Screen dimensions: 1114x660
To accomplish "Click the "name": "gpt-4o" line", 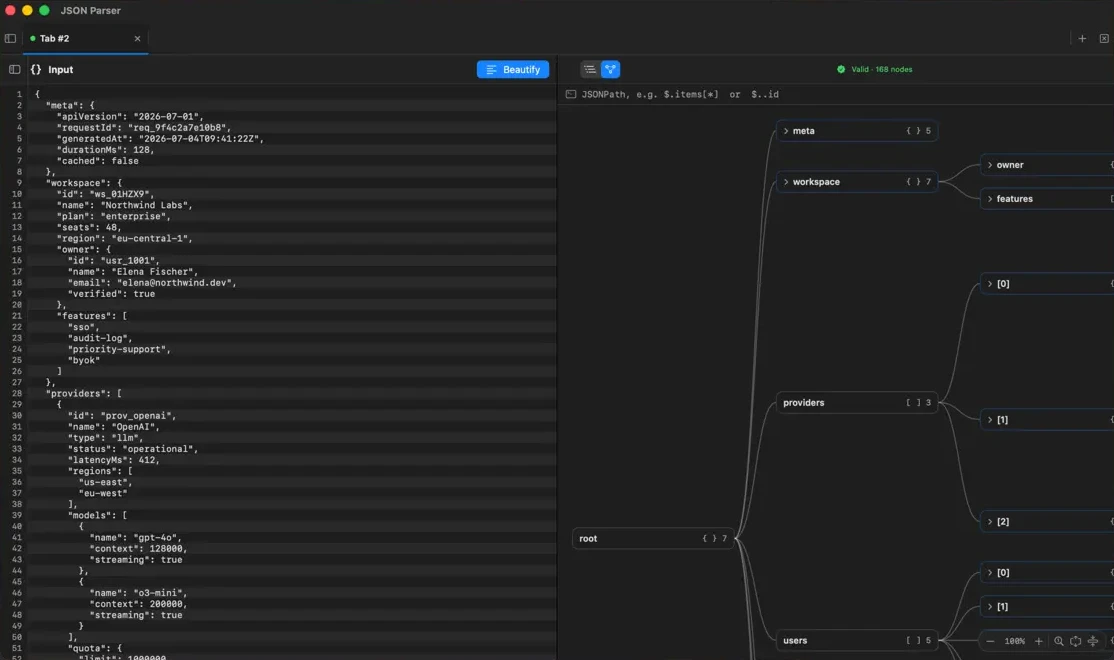I will pos(136,538).
